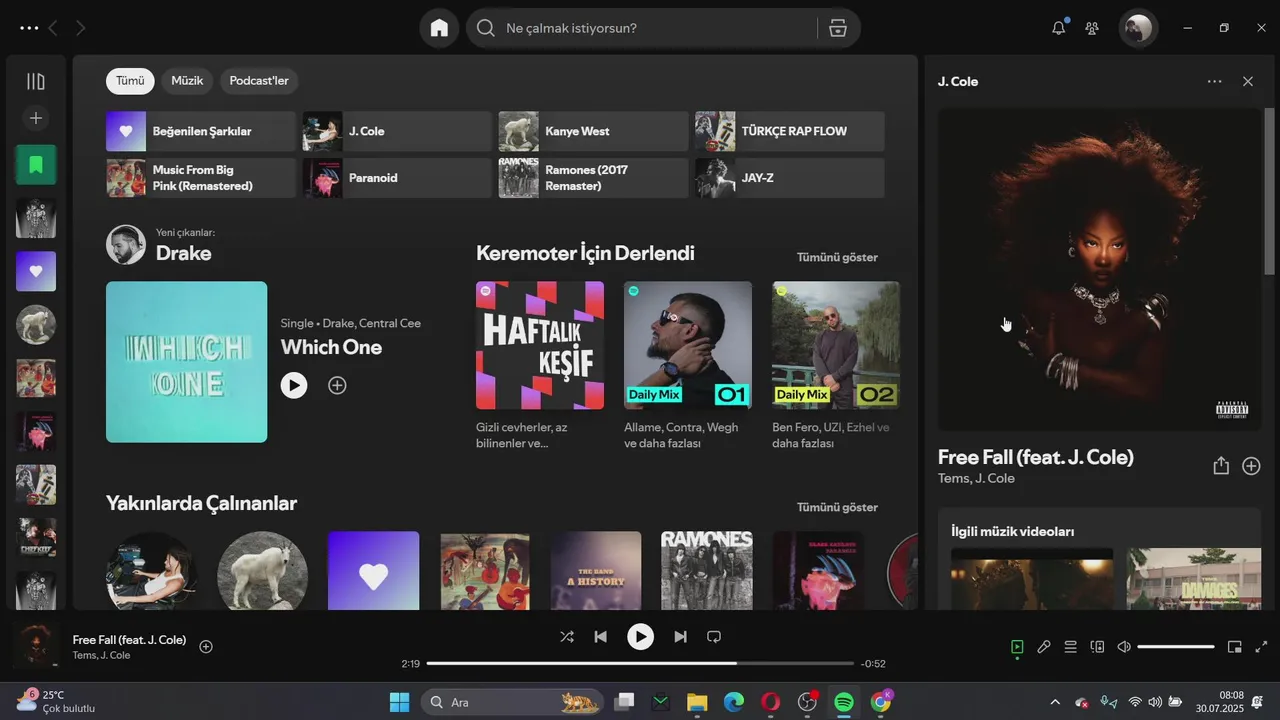
Task: Open File Explorer from taskbar
Action: [697, 702]
